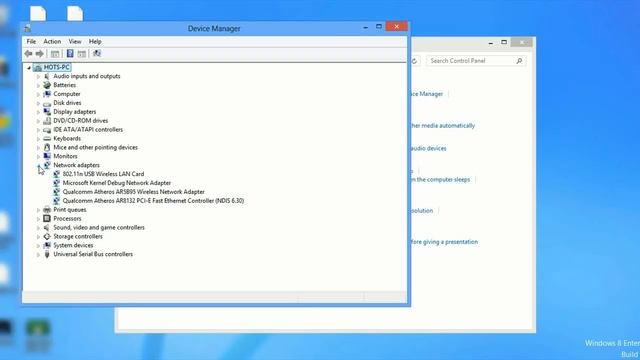Screen dimensions: 640x360
Task: Select the 'Disk drives' tree label
Action: click(67, 103)
